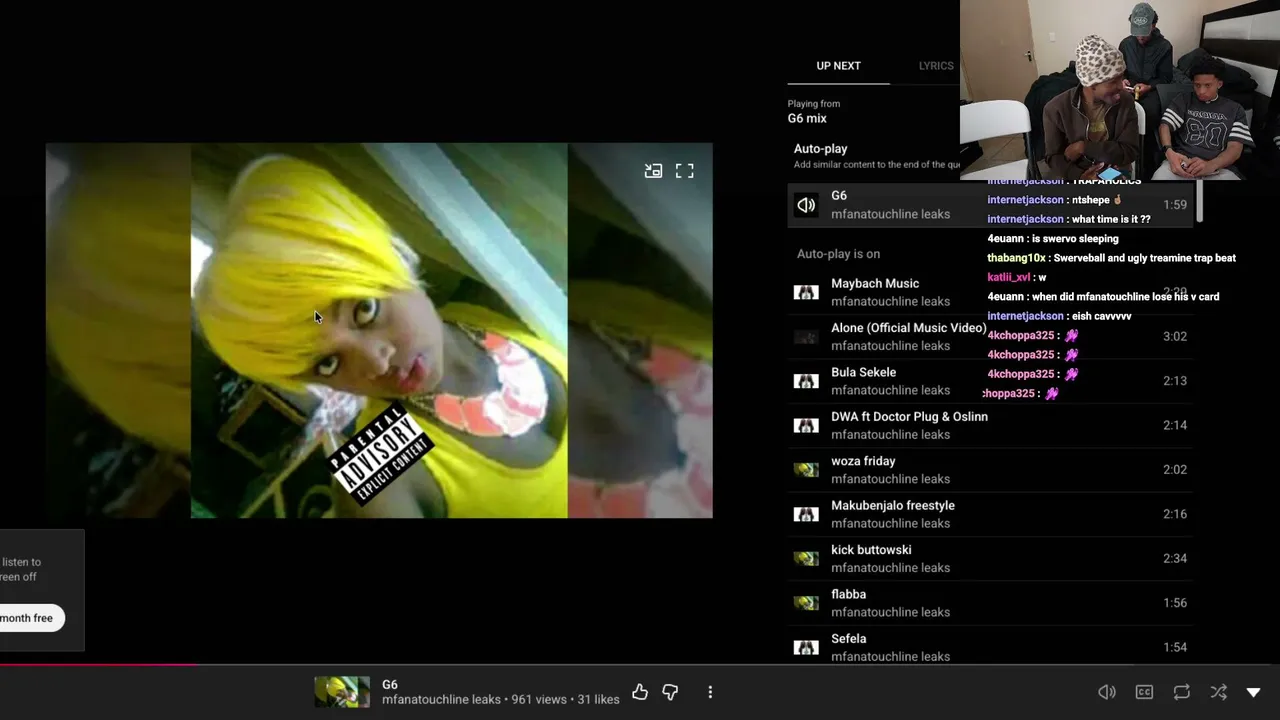Viewport: 1280px width, 720px height.
Task: Play flabba from the queue
Action: (x=848, y=594)
